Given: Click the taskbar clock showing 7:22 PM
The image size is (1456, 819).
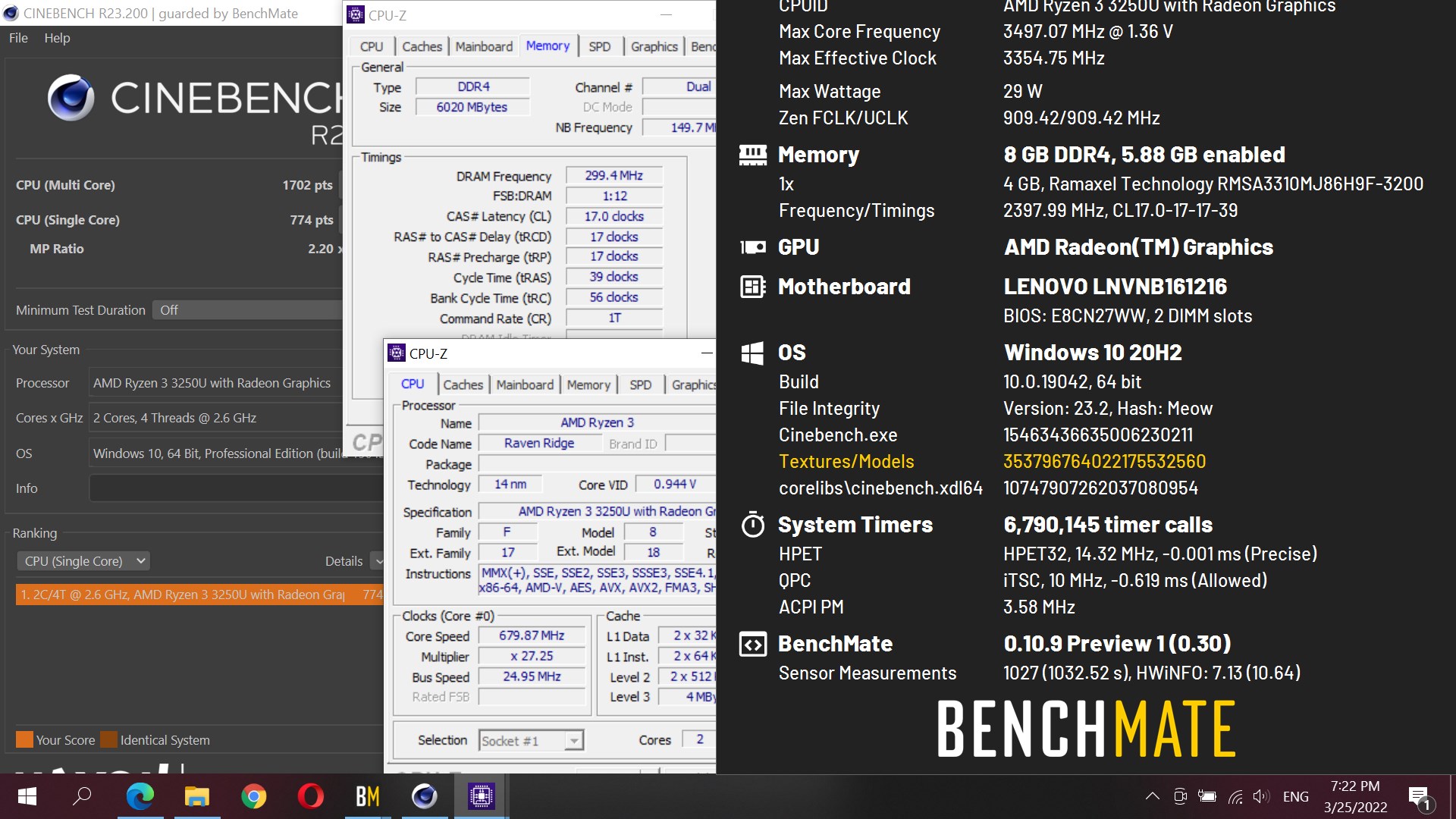Looking at the screenshot, I should coord(1355,796).
